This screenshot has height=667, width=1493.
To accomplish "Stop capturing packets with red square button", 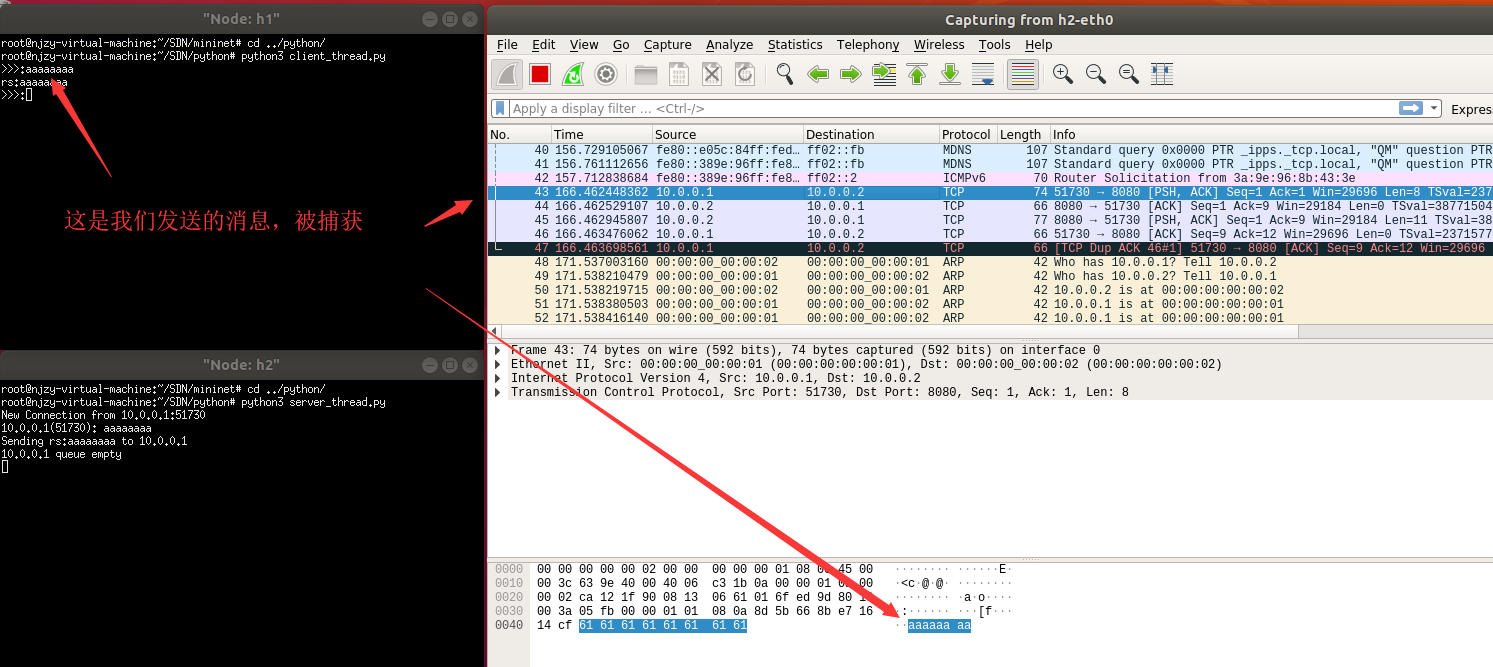I will pos(540,74).
